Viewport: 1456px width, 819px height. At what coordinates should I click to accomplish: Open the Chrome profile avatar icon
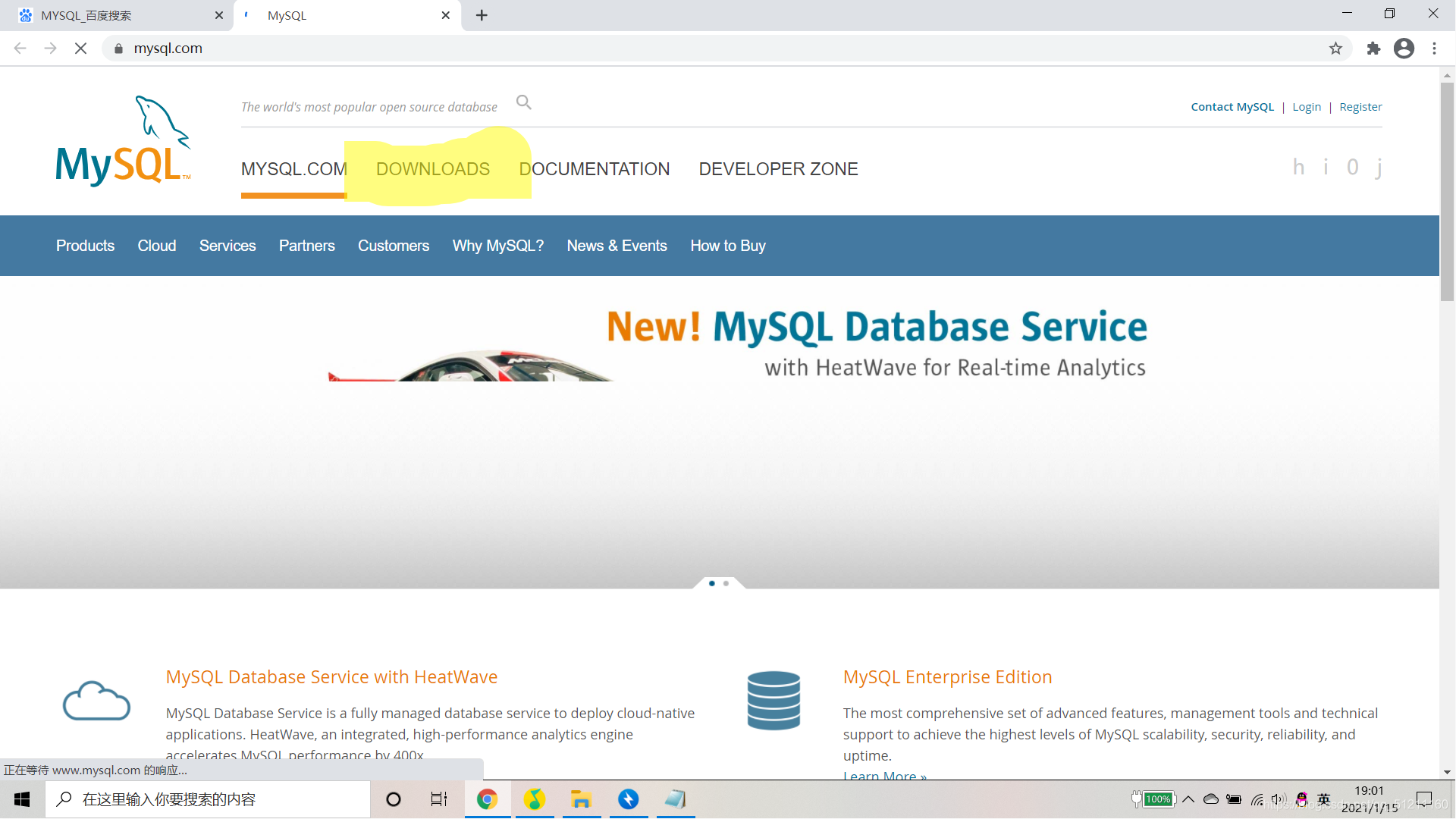point(1404,49)
